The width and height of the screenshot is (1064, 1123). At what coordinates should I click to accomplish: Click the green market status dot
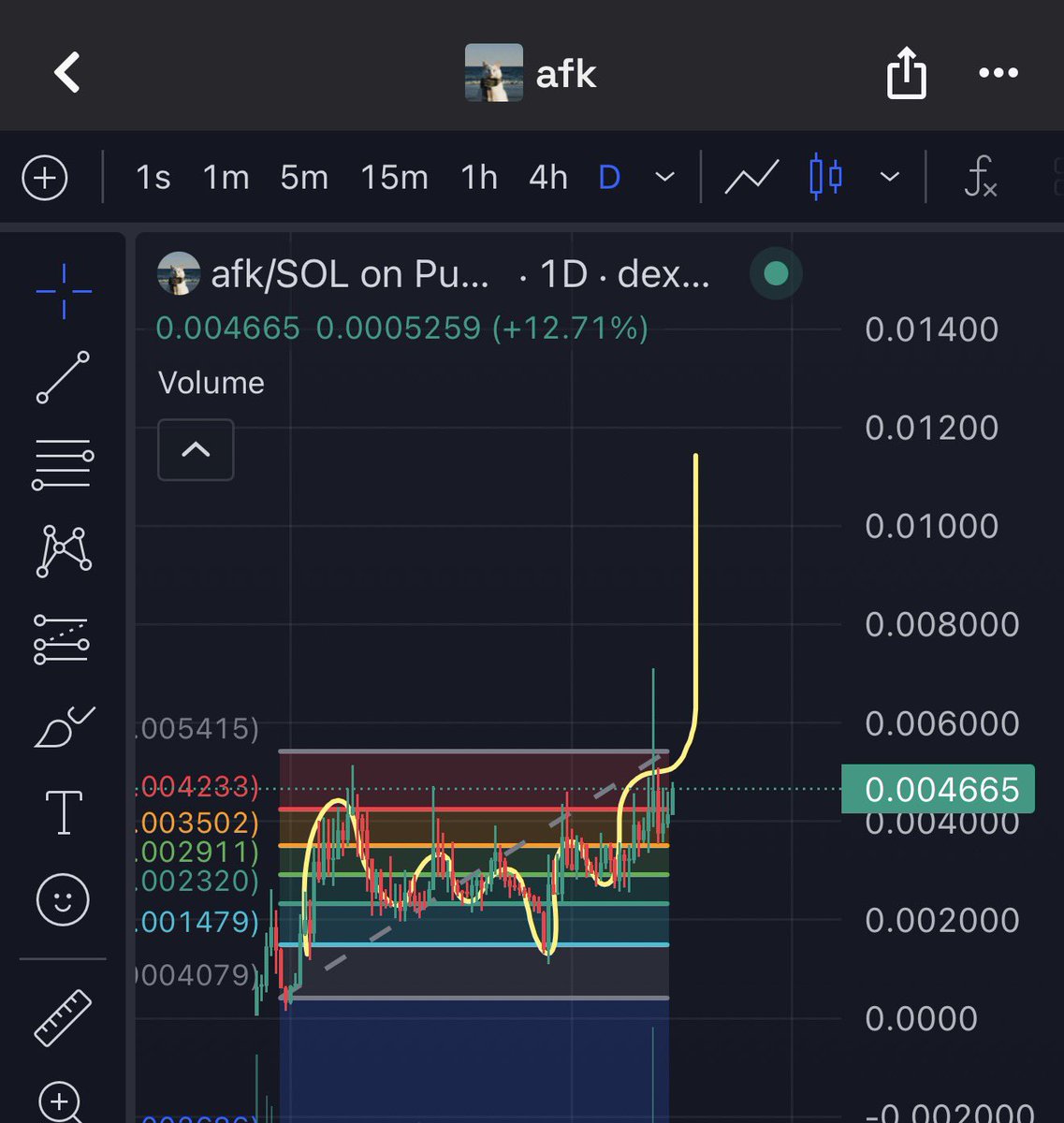[x=776, y=274]
